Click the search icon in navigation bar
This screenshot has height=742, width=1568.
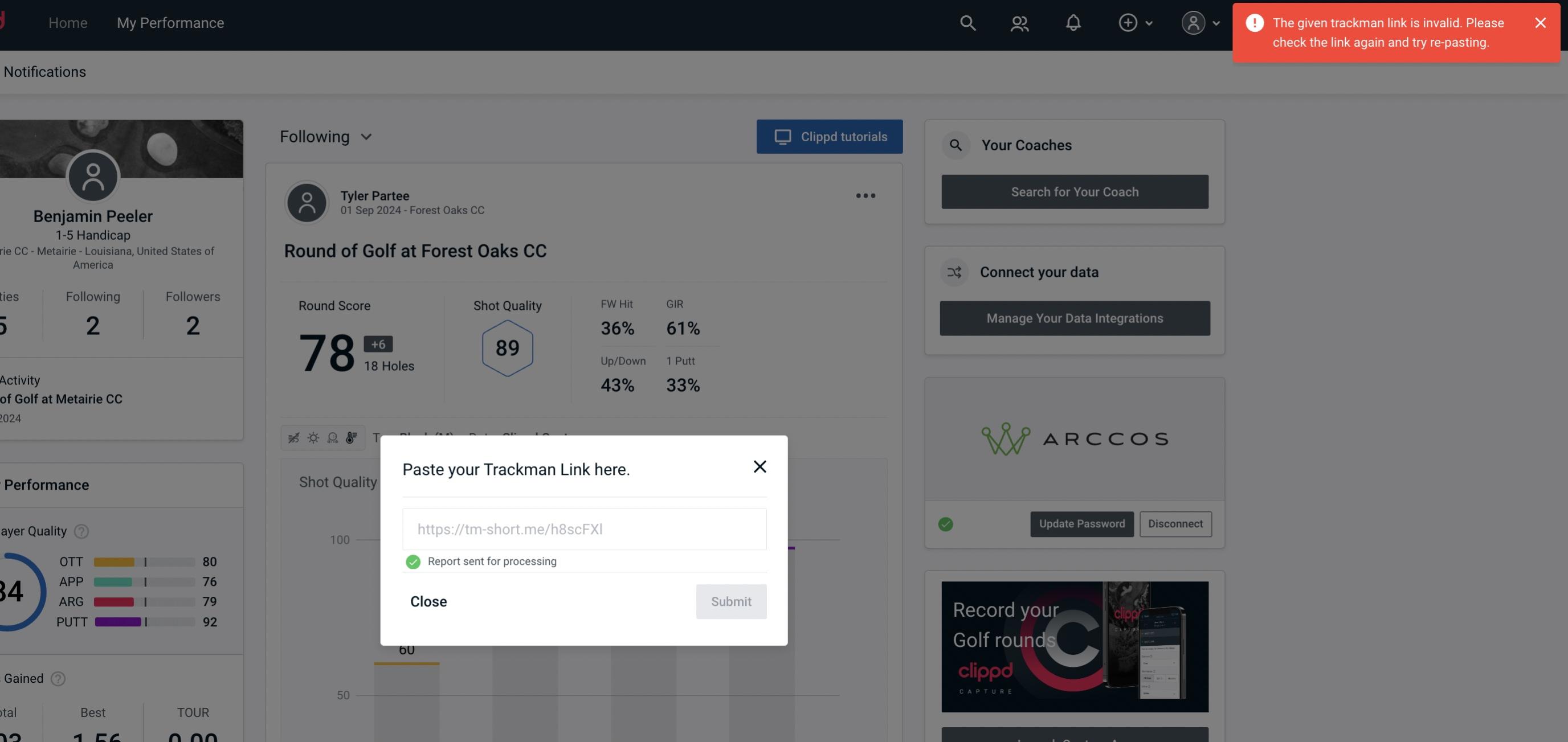pyautogui.click(x=966, y=22)
